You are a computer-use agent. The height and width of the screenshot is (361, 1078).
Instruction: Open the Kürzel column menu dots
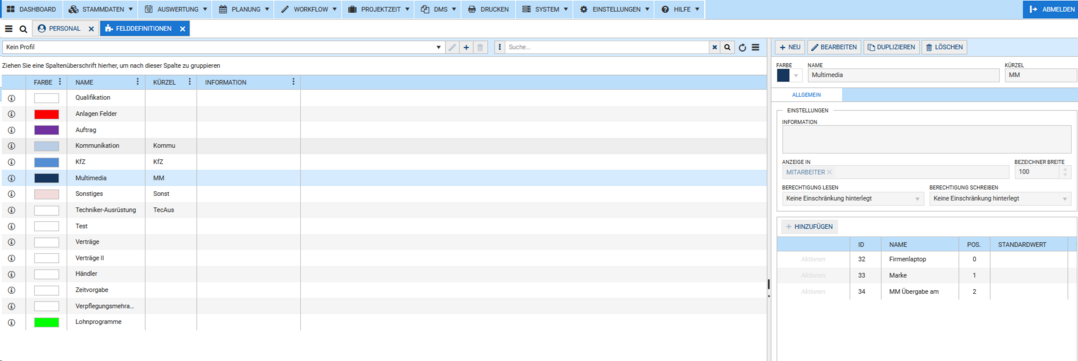coord(189,82)
